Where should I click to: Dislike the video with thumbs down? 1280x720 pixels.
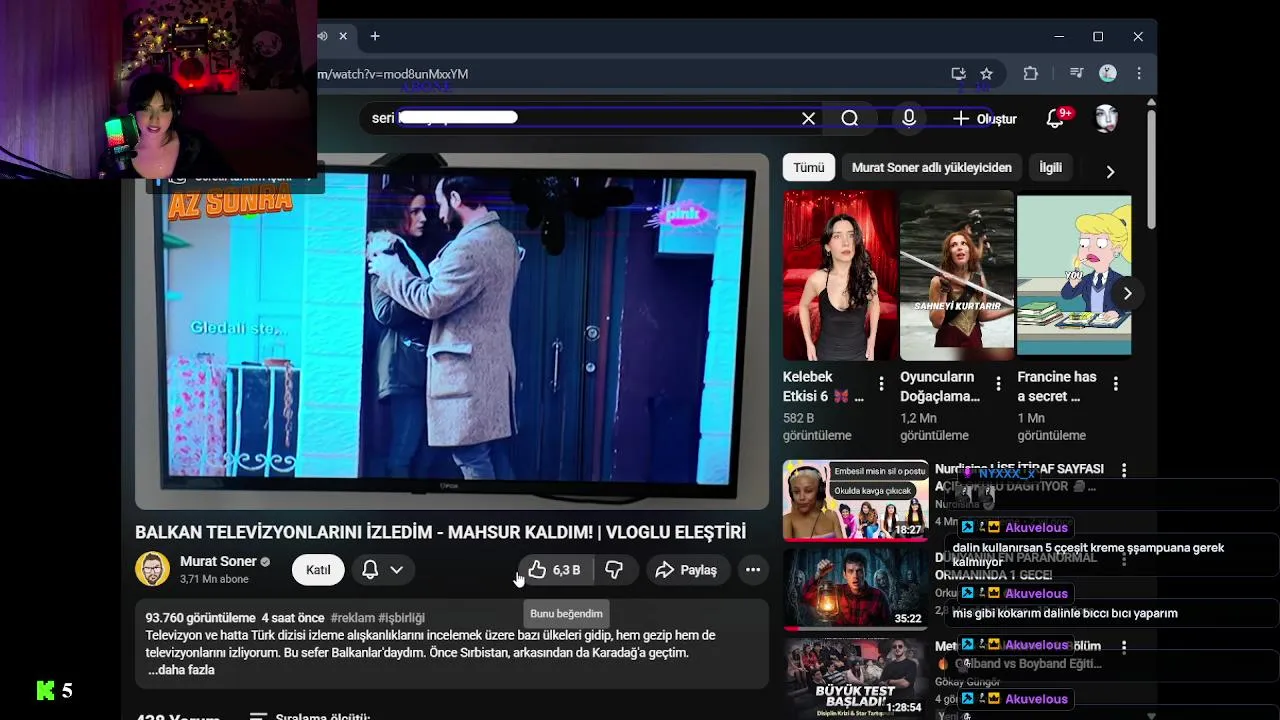point(614,569)
